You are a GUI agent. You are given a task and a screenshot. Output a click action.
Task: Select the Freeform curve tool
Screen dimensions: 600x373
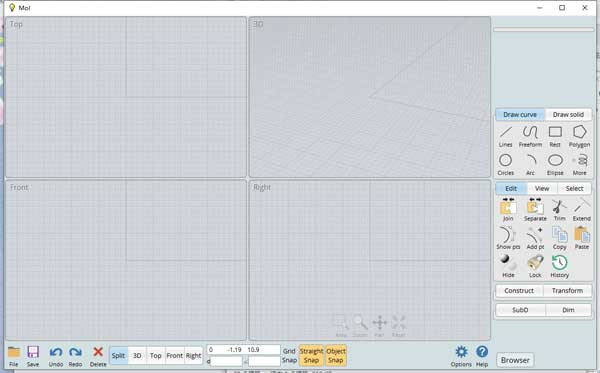click(530, 136)
